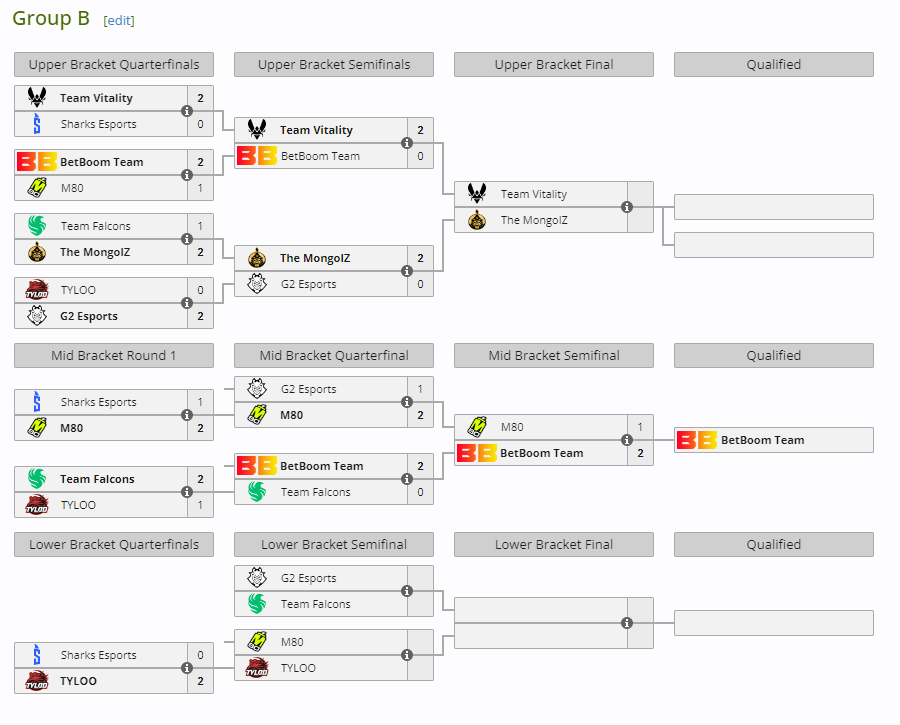Click Team Falcons name in Mid Bracket Round 1
The width and height of the screenshot is (900, 725).
97,479
